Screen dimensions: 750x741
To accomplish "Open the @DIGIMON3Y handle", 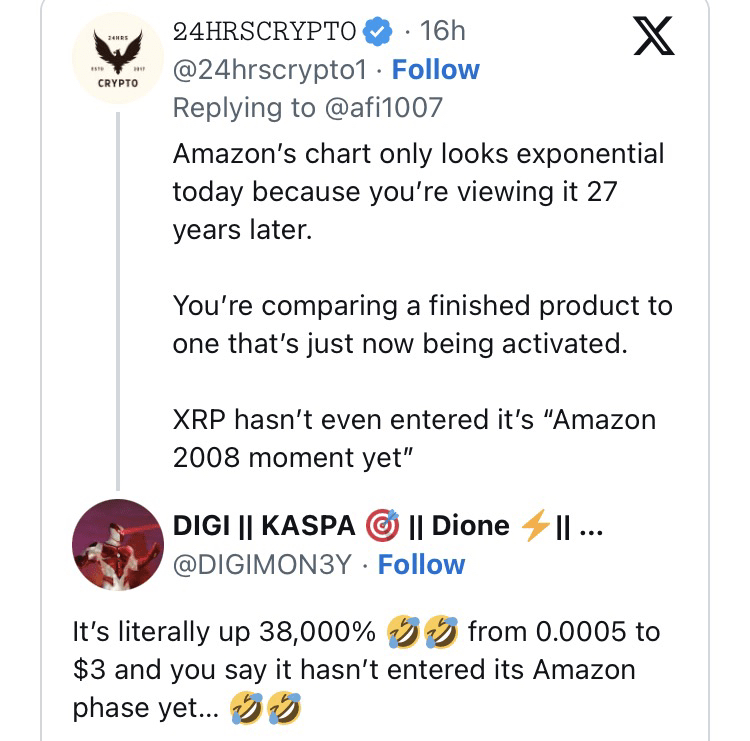I will click(262, 565).
